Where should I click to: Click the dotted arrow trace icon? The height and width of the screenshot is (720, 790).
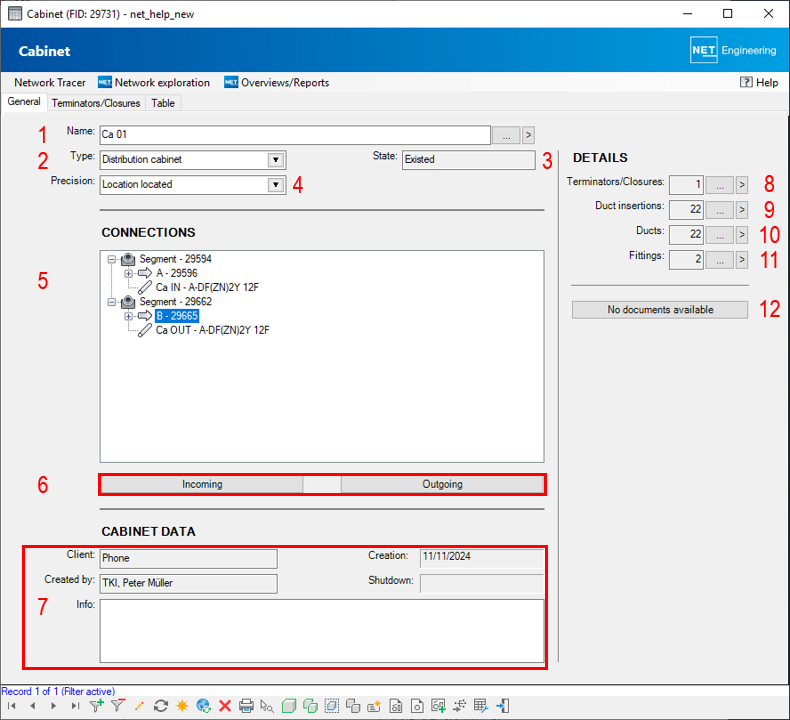(459, 706)
